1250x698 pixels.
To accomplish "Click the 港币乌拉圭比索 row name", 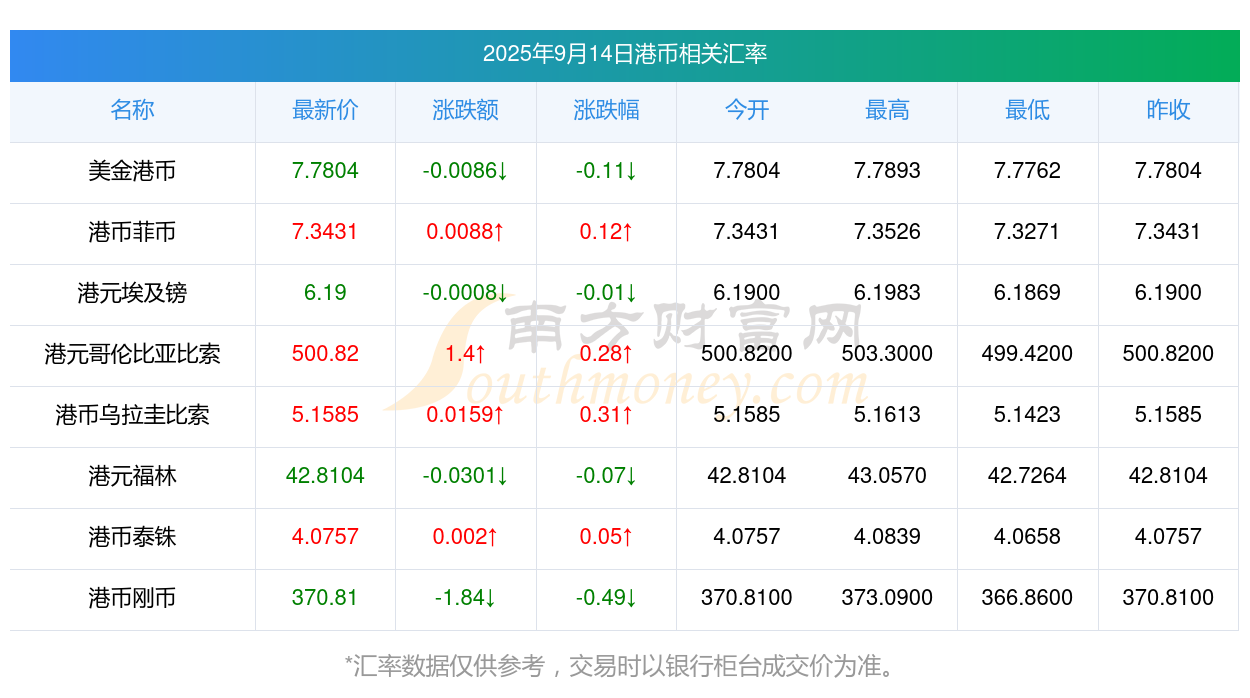I will pyautogui.click(x=132, y=415).
